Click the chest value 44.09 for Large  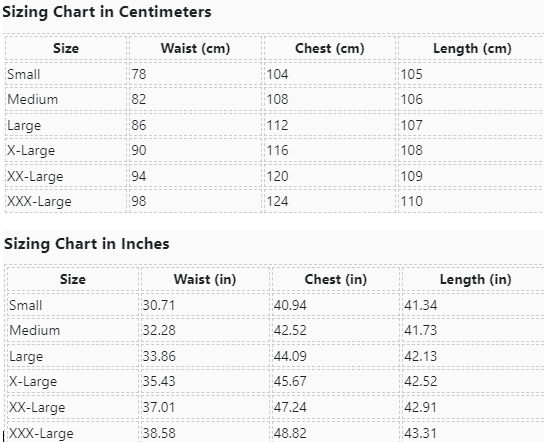point(290,356)
